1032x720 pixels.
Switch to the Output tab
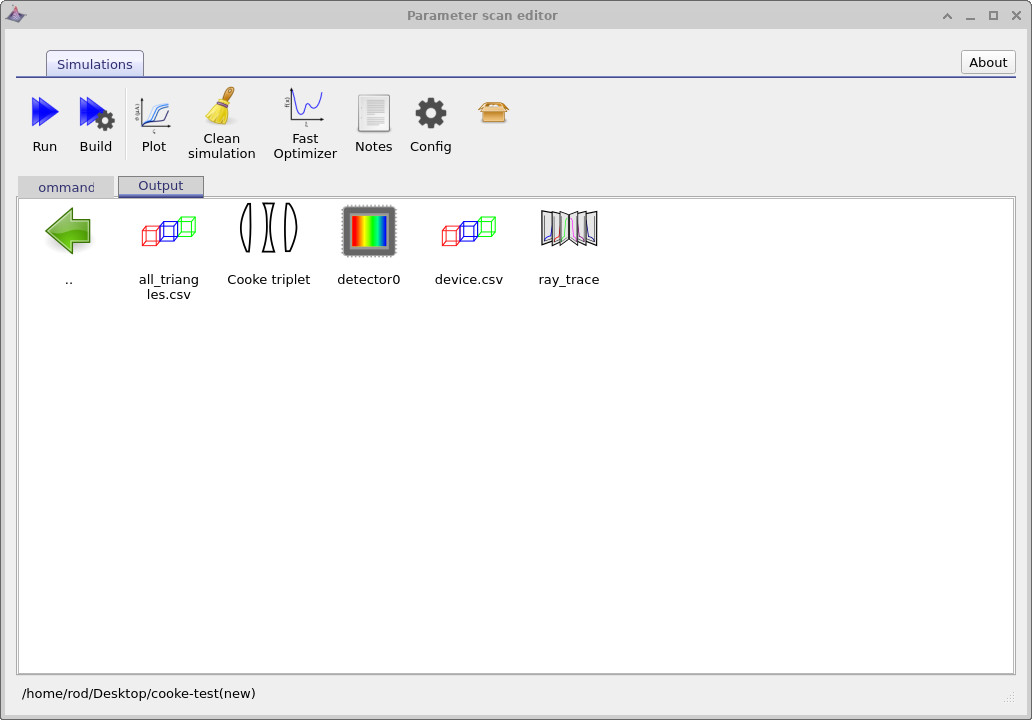coord(160,186)
